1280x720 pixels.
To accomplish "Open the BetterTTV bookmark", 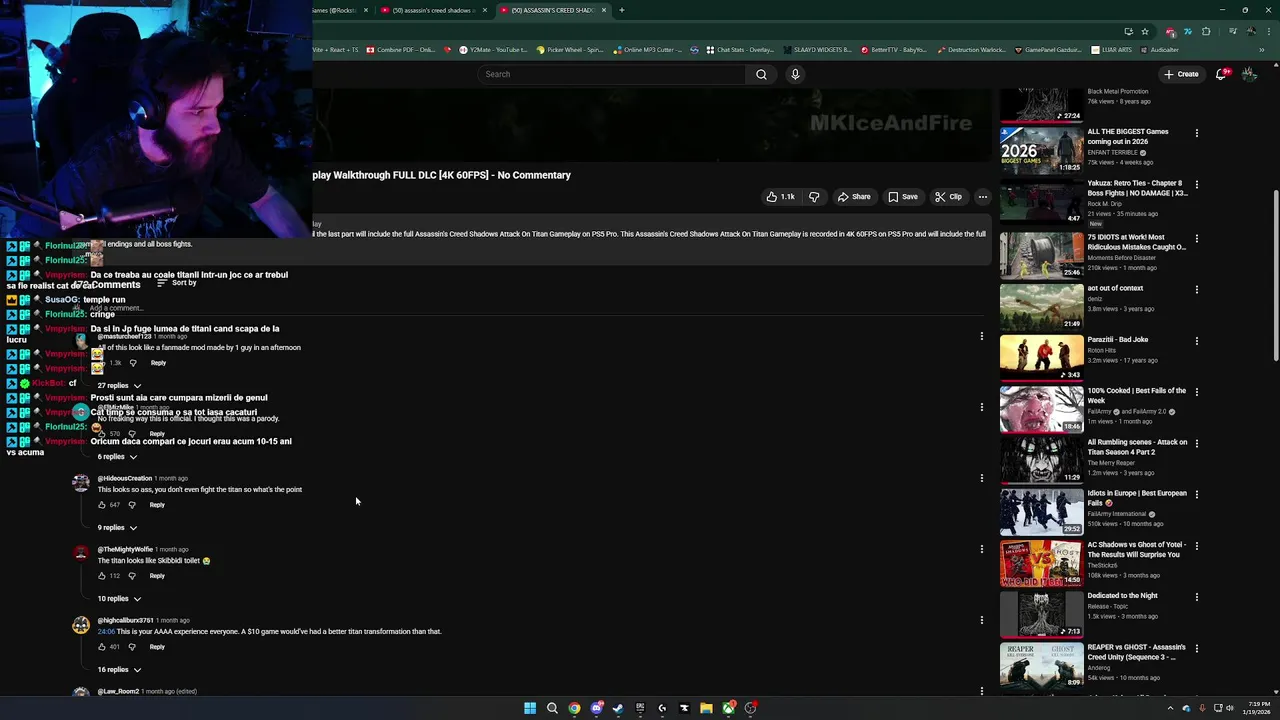I will pyautogui.click(x=893, y=50).
